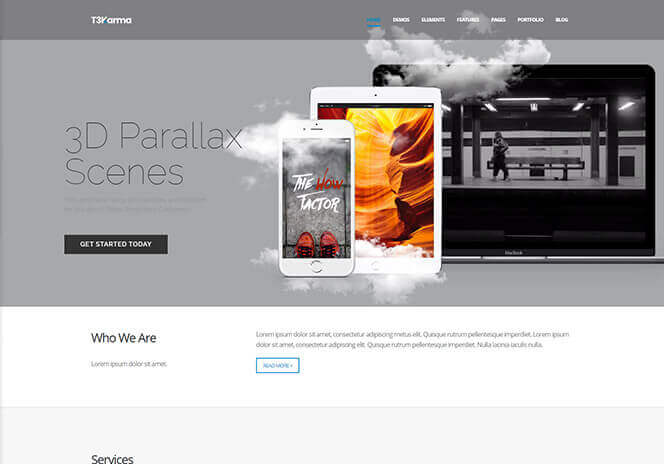
Task: Visit the Blog link in navigation
Action: tap(562, 20)
